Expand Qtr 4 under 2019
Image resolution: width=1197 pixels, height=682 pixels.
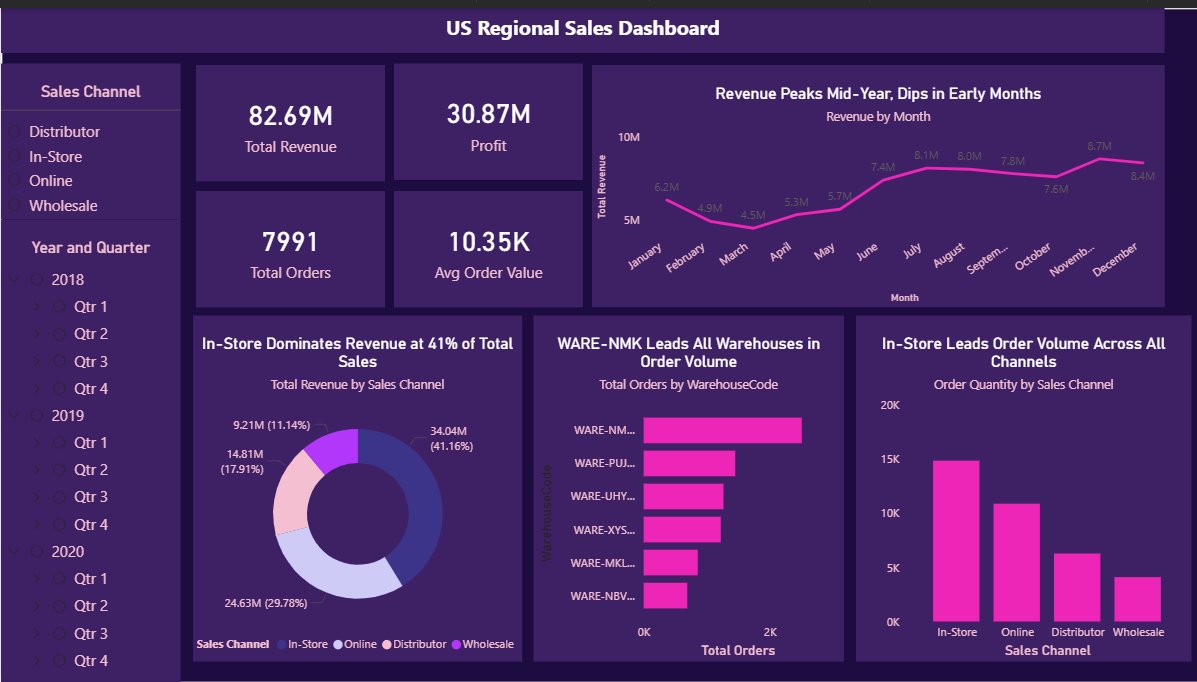[x=37, y=525]
